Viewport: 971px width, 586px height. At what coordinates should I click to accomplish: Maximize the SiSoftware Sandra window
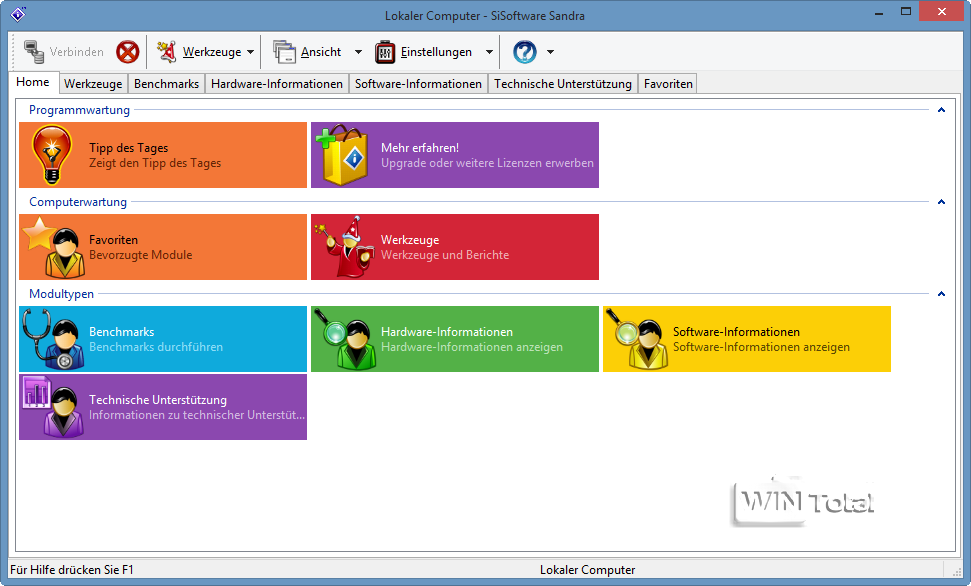(905, 12)
